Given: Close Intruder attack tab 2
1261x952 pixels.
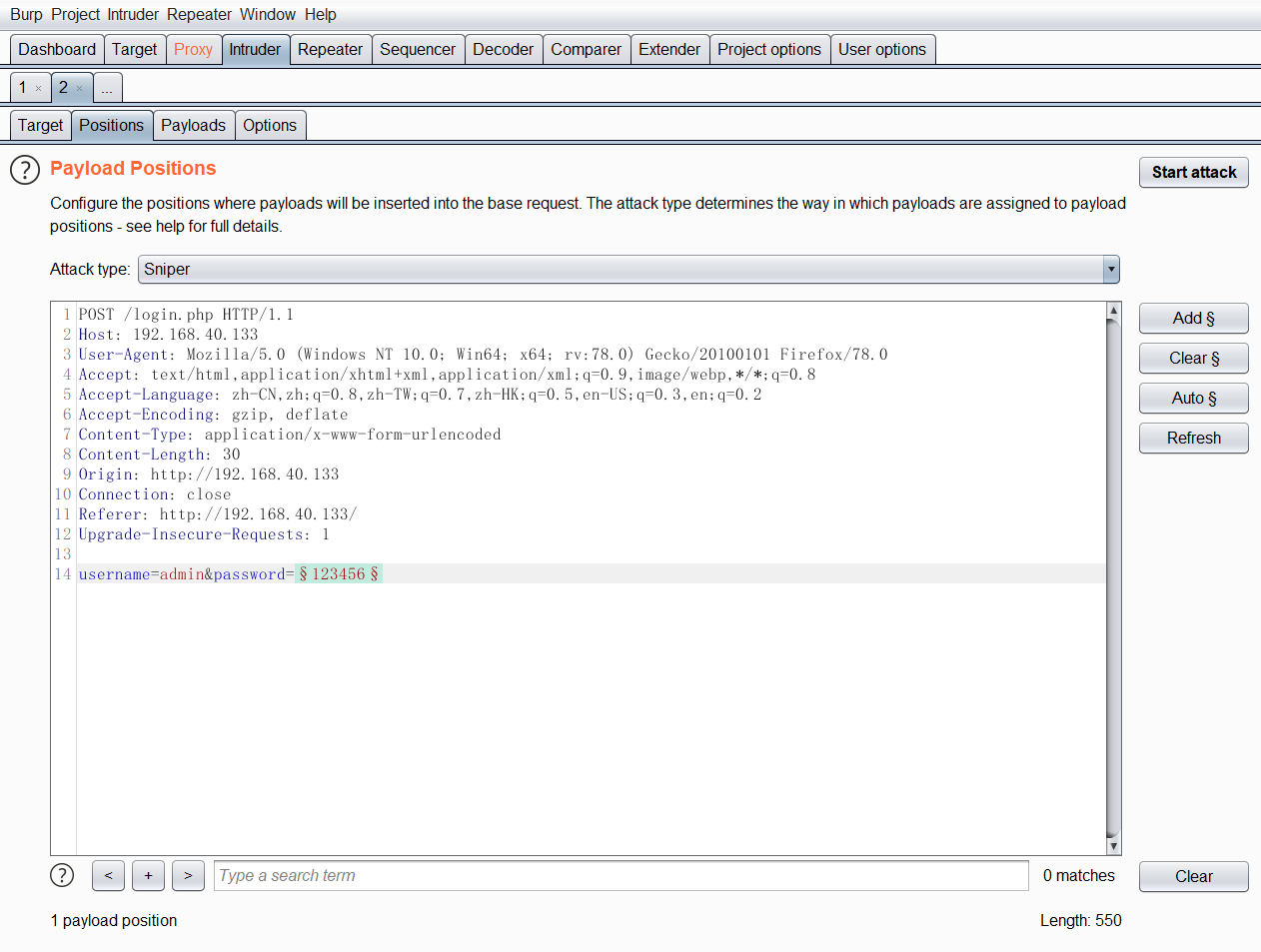Looking at the screenshot, I should pyautogui.click(x=80, y=88).
